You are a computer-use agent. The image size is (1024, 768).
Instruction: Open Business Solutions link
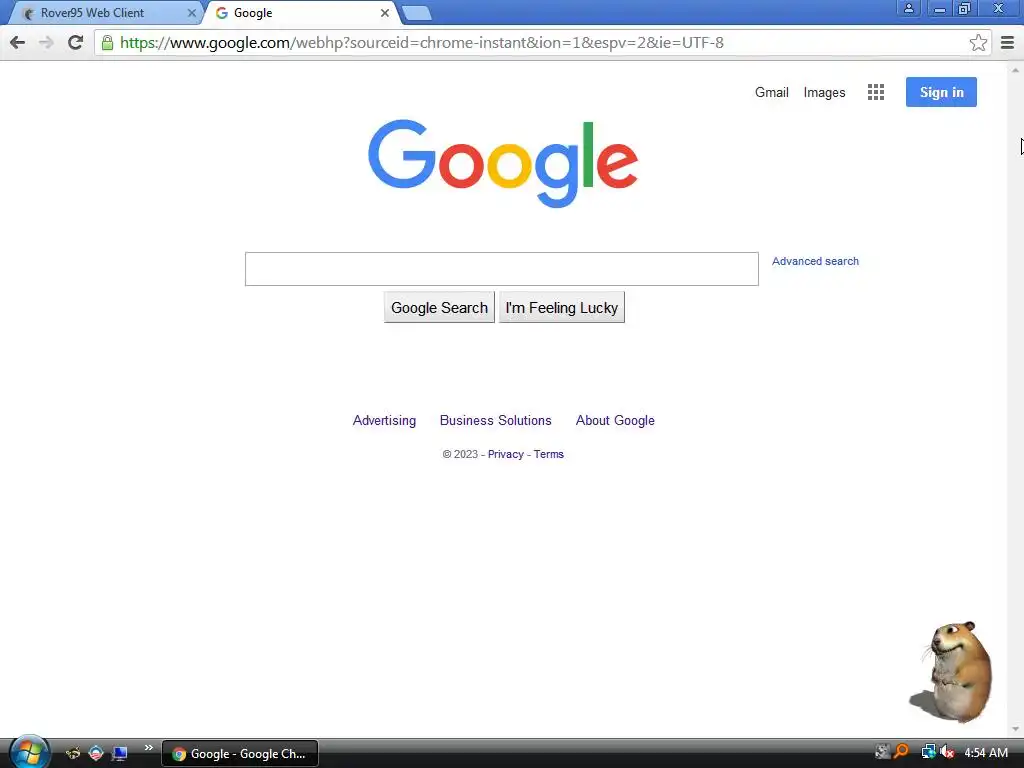coord(496,421)
